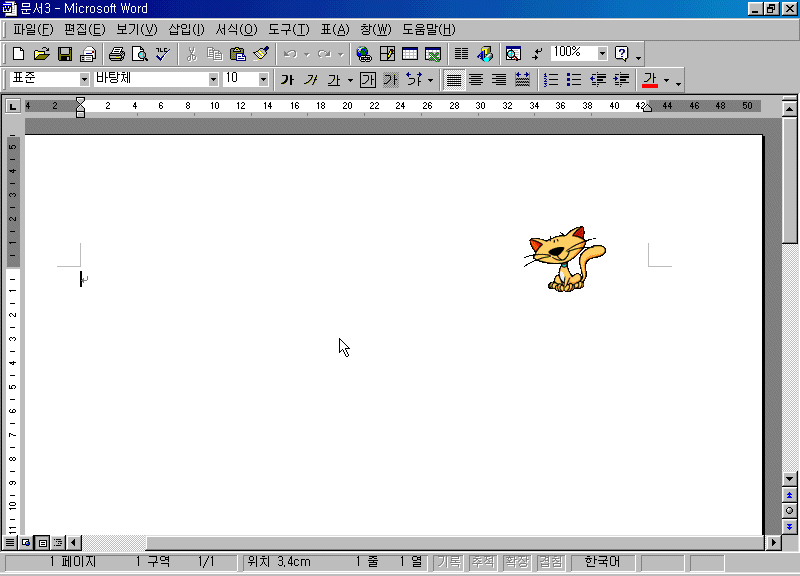
Task: Click the 추적 status bar indicator
Action: (483, 562)
